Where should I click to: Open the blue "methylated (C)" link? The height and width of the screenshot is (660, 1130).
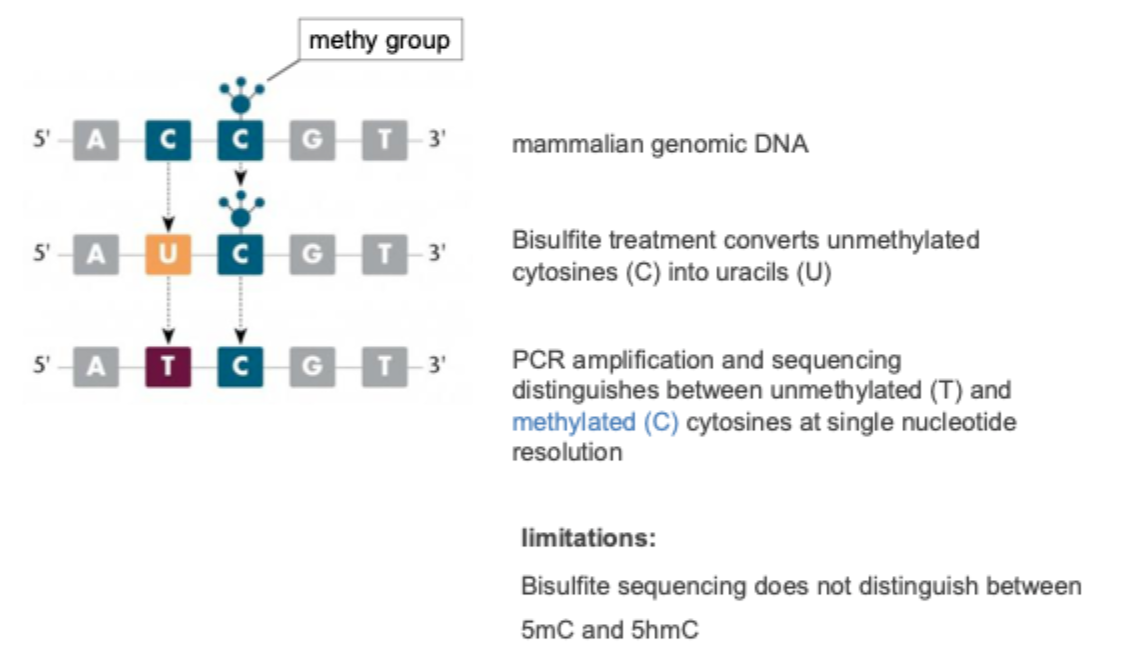595,422
